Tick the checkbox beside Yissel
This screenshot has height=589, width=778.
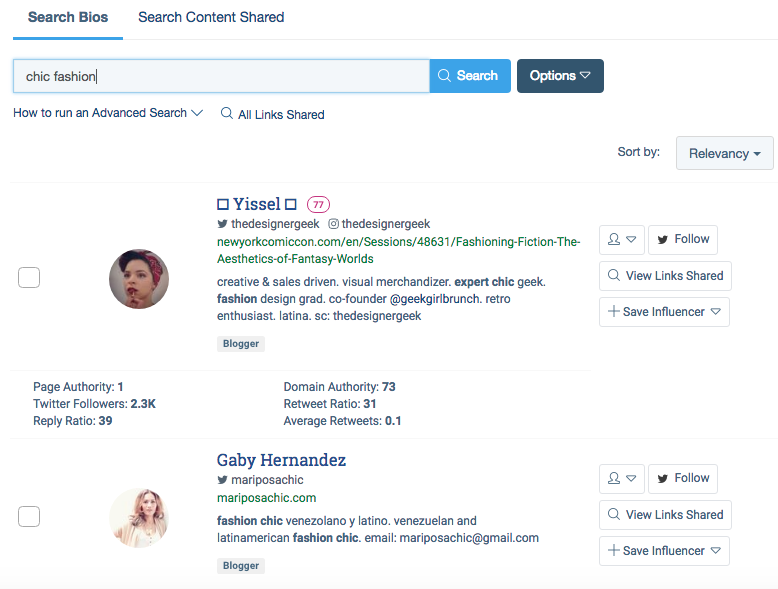click(x=29, y=277)
